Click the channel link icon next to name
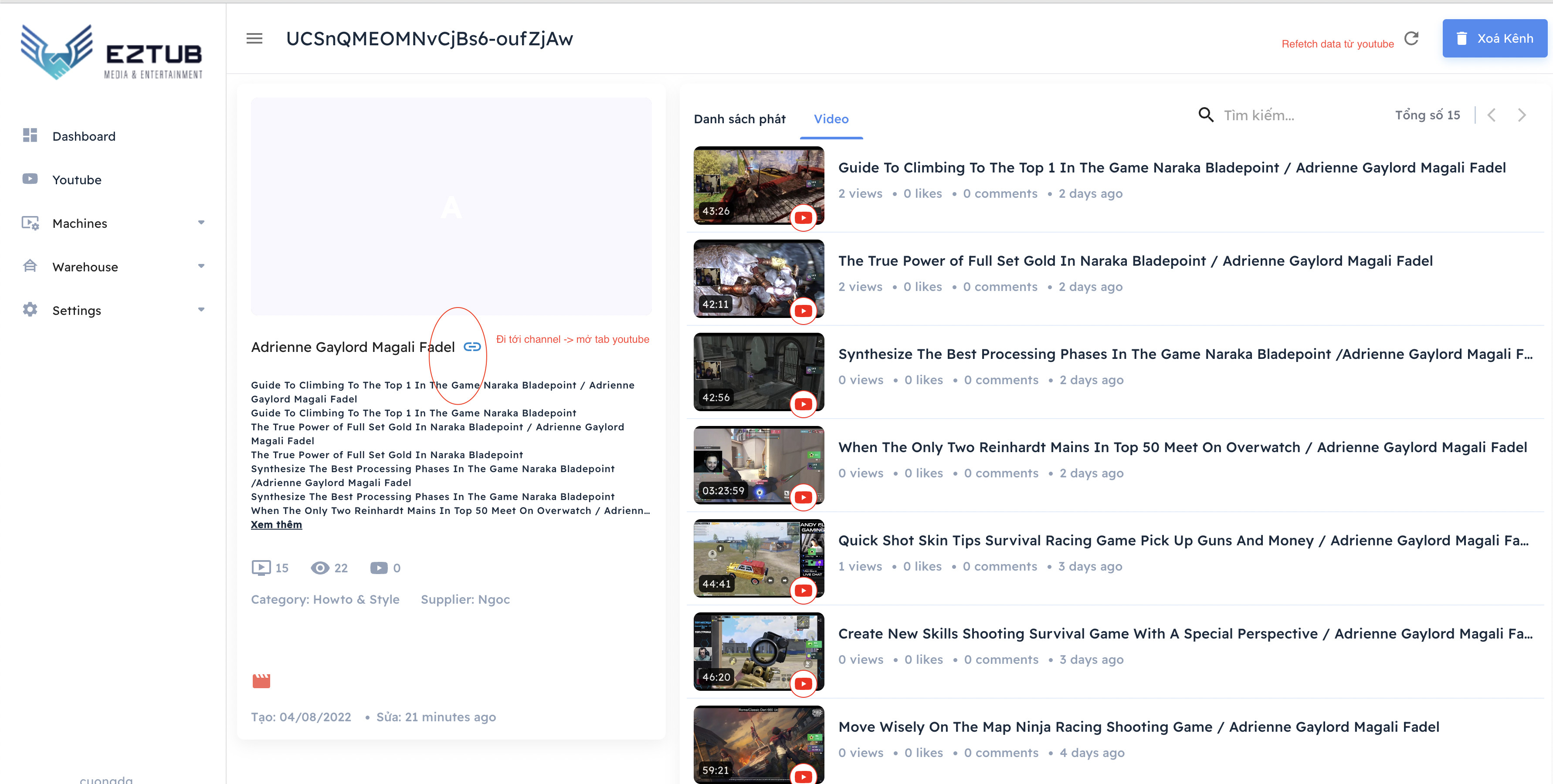The image size is (1553, 784). [x=470, y=347]
